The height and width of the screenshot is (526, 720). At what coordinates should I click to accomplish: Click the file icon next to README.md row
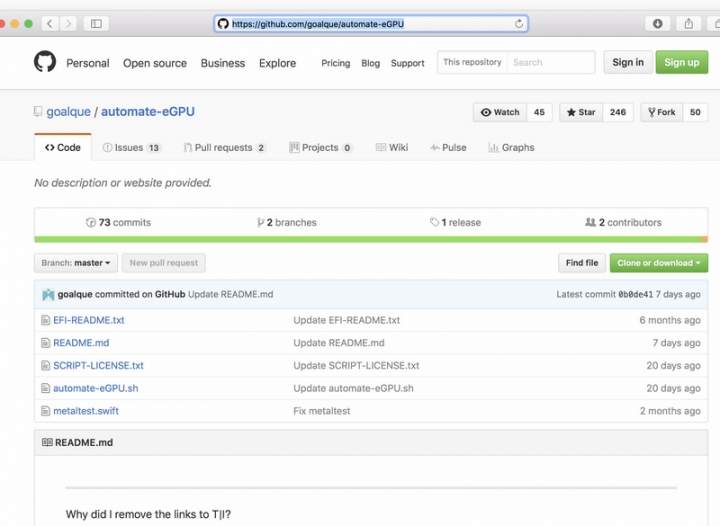click(x=45, y=343)
